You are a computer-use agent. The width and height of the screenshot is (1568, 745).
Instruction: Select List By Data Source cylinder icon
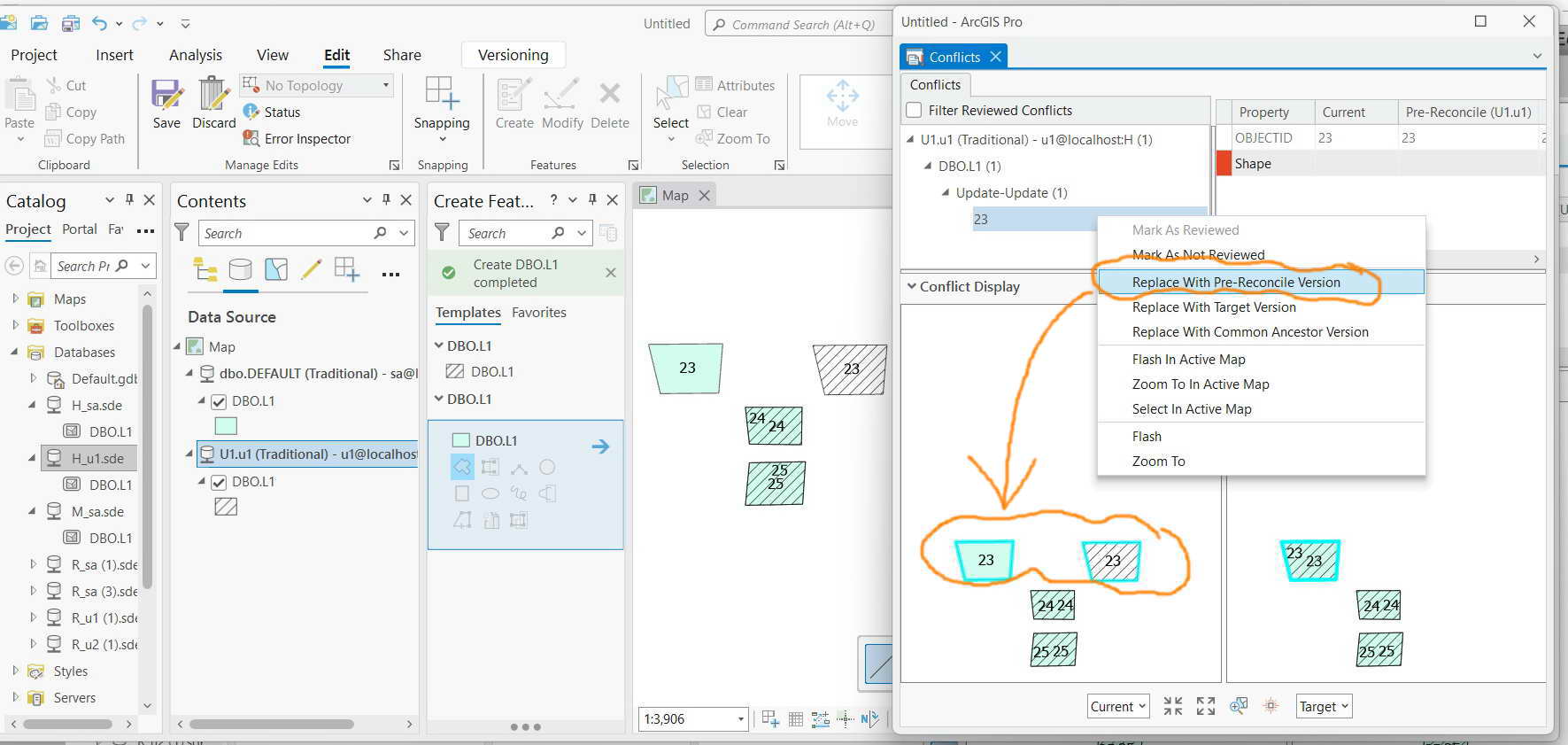click(240, 269)
